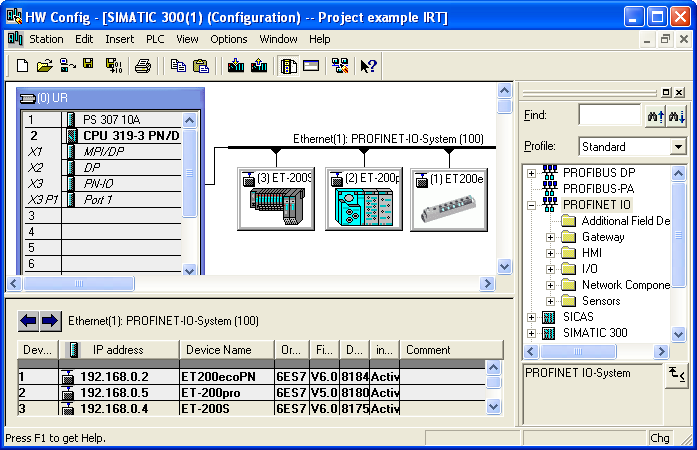697x450 pixels.
Task: Click the search downward binoculars icon
Action: [656, 116]
